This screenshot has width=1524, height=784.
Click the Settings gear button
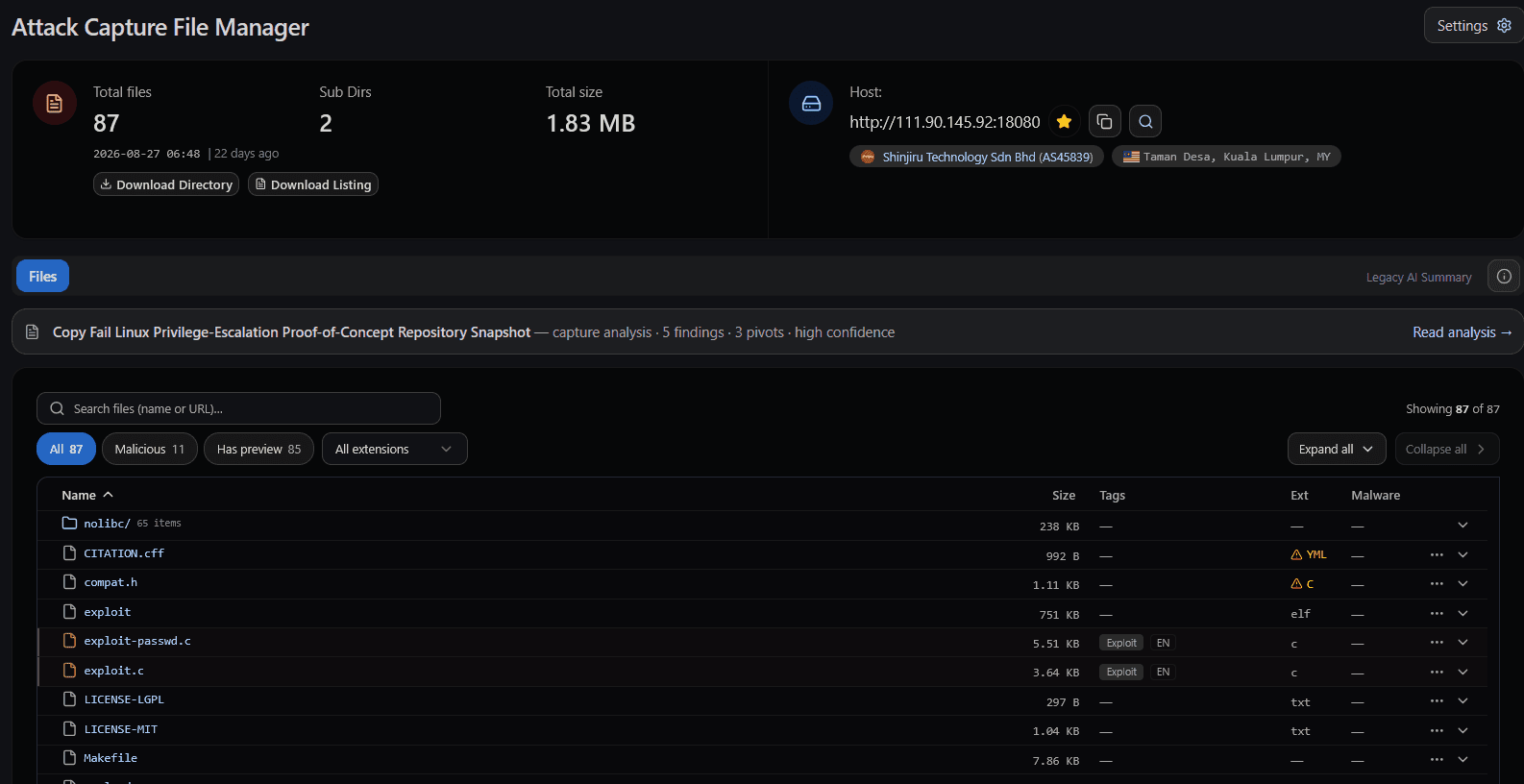1473,26
